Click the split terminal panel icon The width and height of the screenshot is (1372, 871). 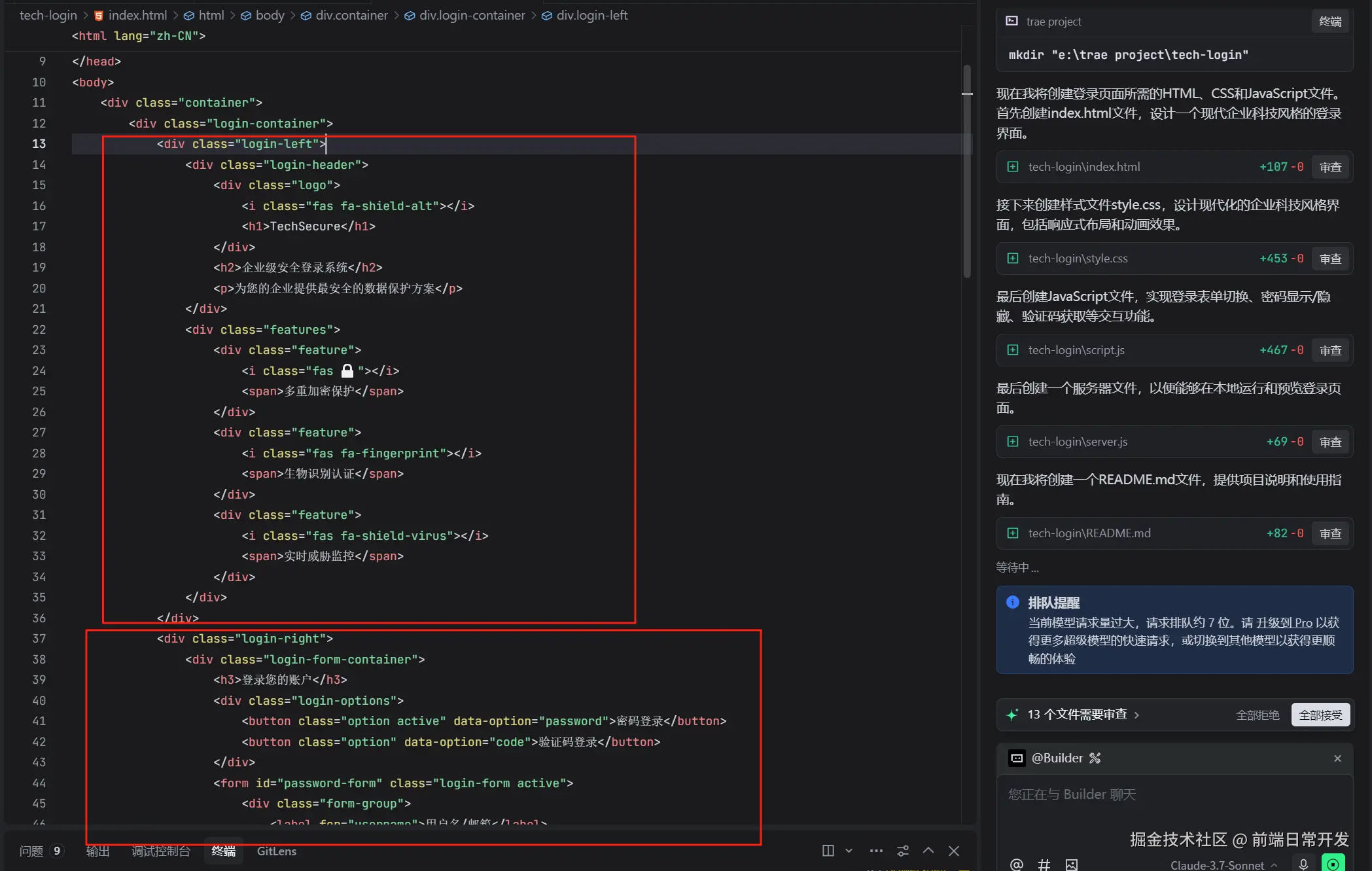828,851
